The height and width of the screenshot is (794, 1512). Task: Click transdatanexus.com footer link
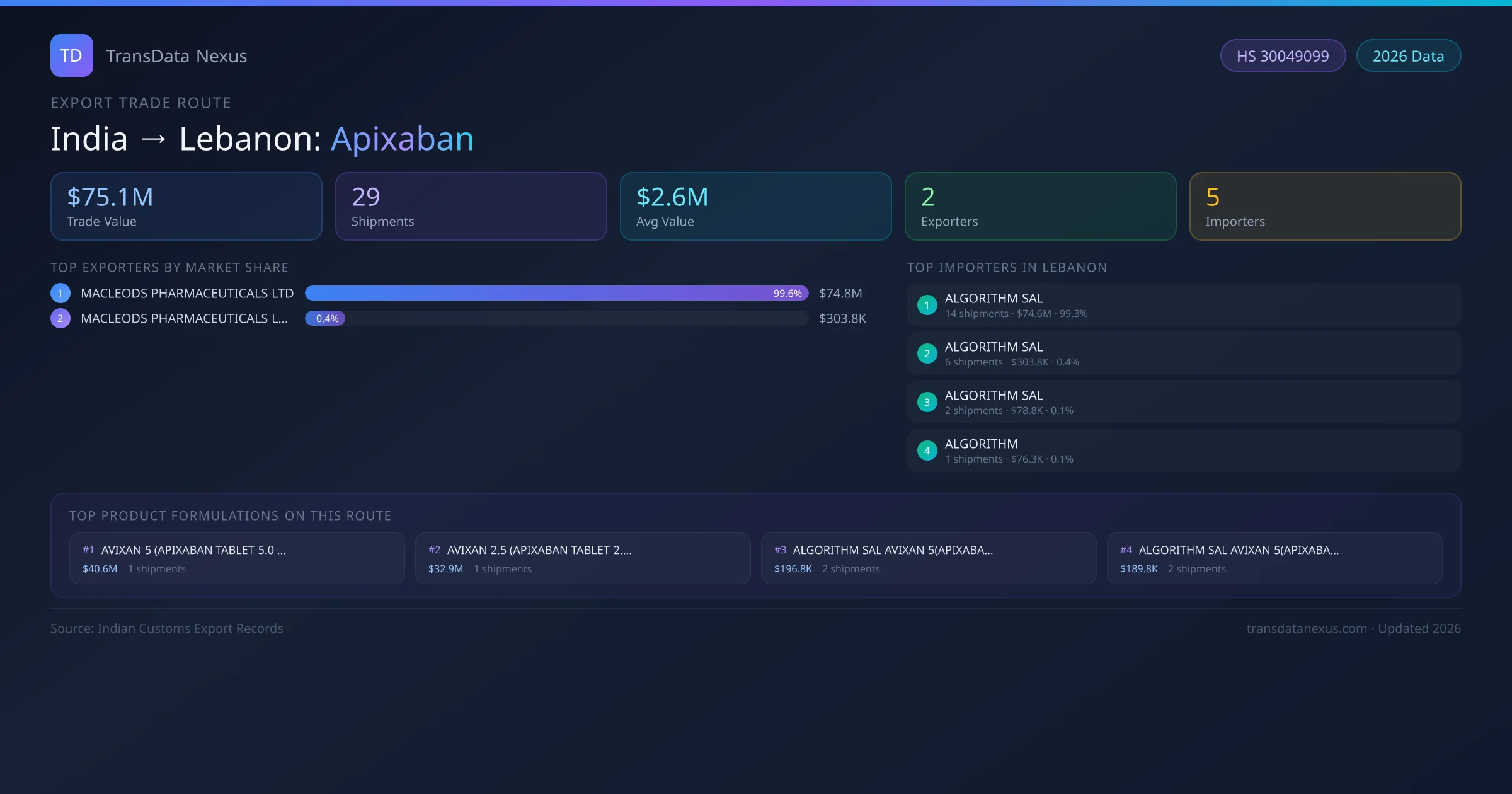1307,628
